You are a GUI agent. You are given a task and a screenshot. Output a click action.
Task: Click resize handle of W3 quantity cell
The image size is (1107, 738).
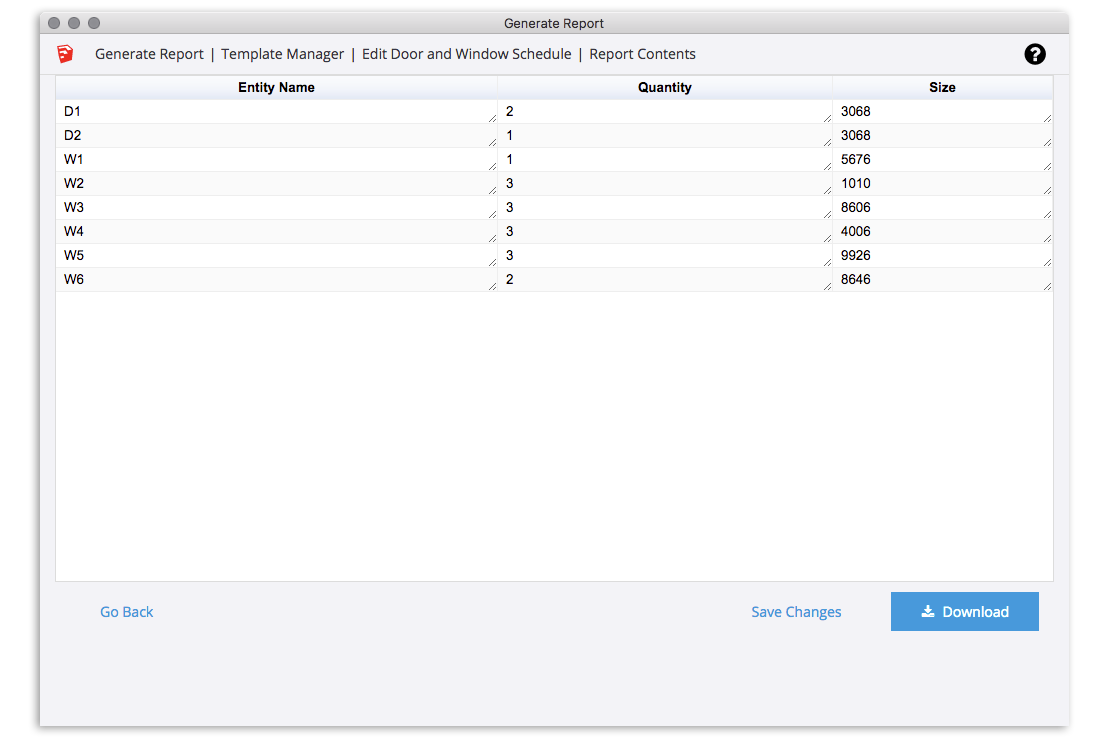click(827, 214)
